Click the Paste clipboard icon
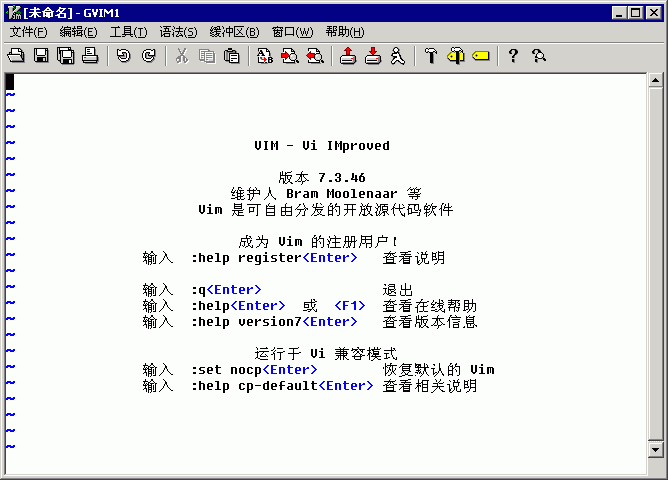The height and width of the screenshot is (480, 668). click(x=232, y=56)
